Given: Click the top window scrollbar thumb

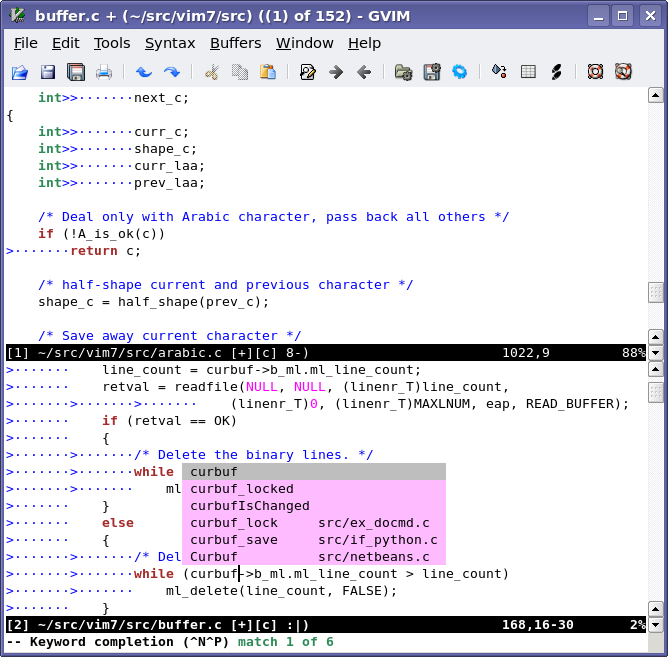Looking at the screenshot, I should click(656, 293).
